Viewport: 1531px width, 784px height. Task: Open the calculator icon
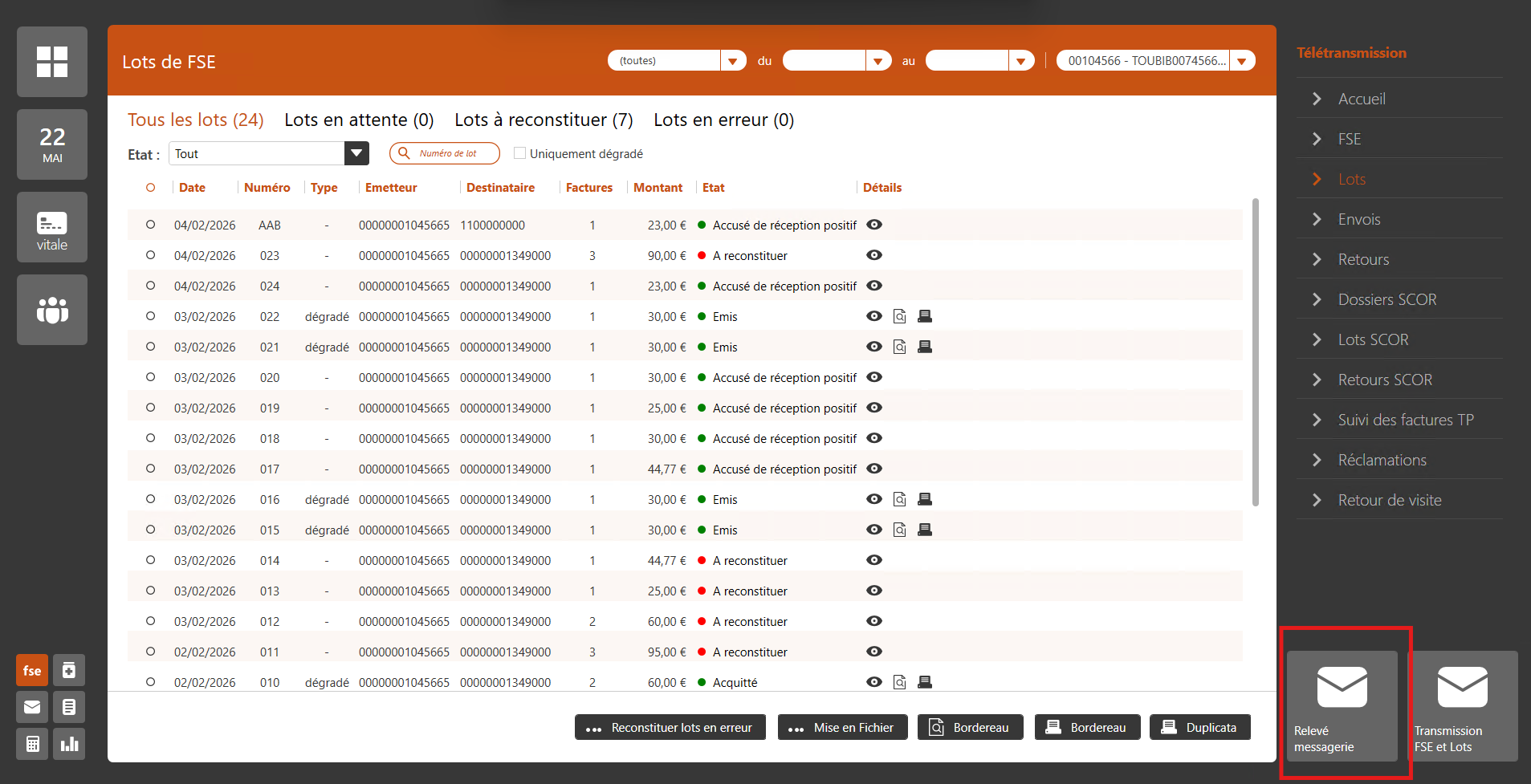point(32,744)
